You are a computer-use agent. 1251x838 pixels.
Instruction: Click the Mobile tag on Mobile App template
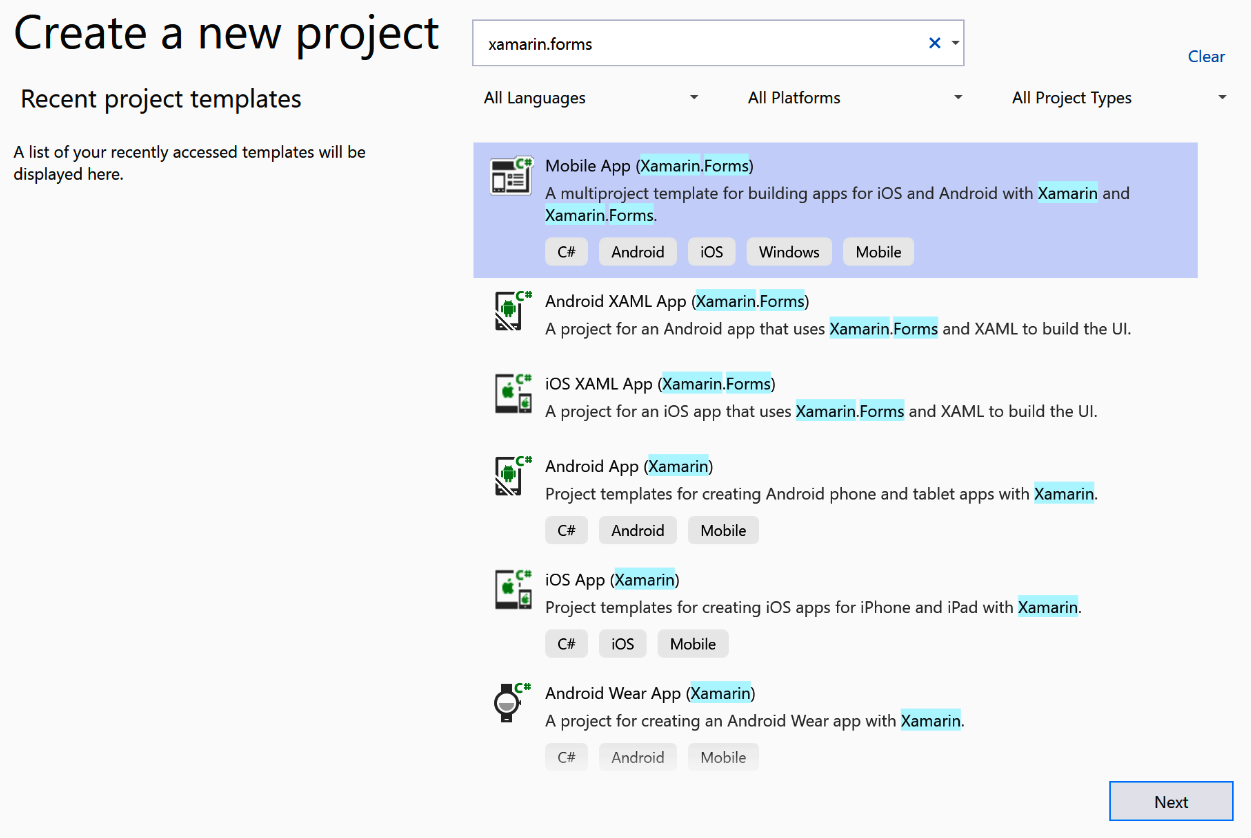[879, 252]
